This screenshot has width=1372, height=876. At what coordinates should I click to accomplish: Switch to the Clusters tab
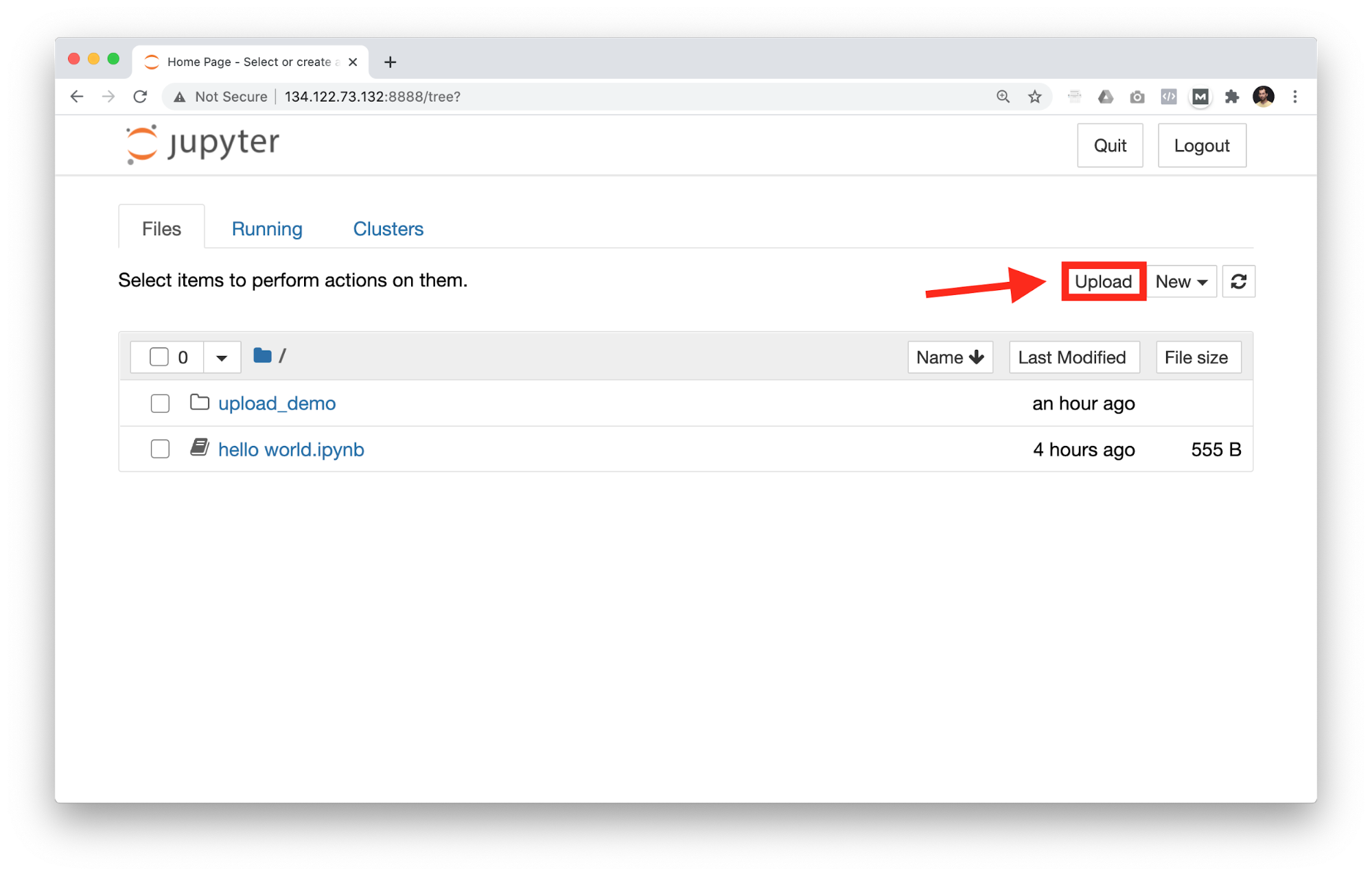(x=388, y=228)
